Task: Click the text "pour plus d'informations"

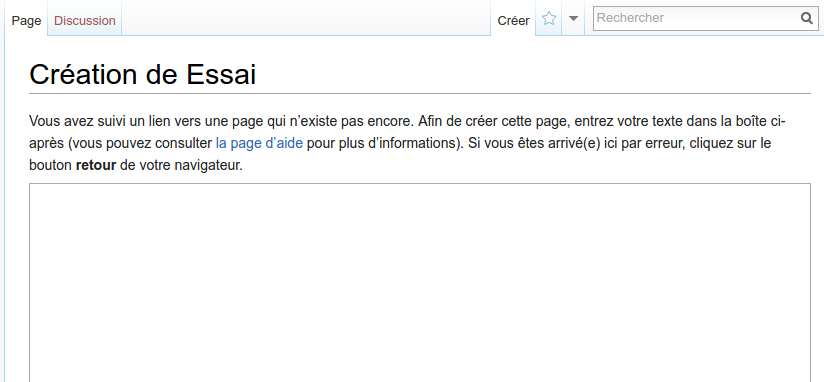Action: [383, 143]
